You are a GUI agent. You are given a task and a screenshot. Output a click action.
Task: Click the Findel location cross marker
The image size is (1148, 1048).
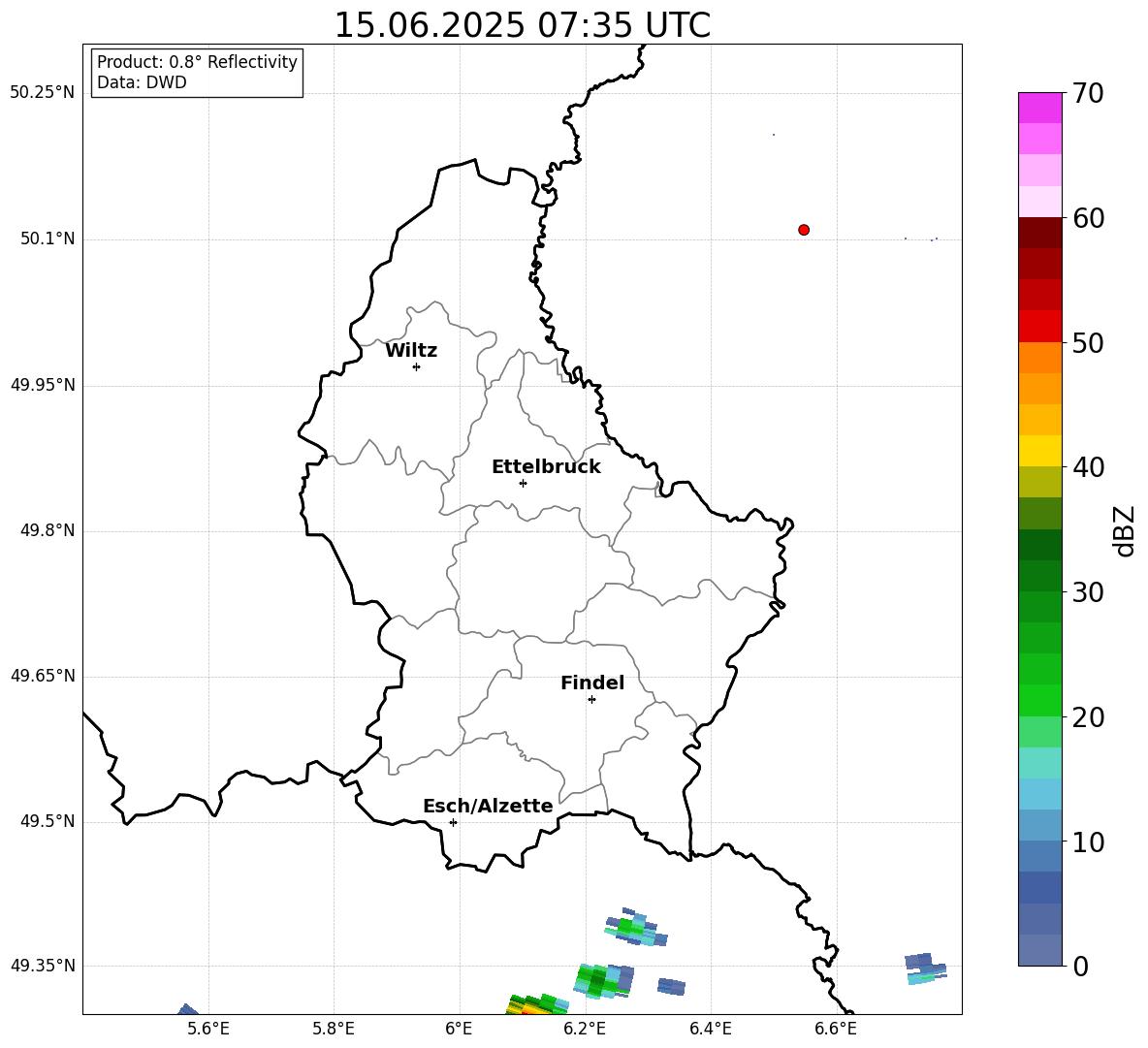591,700
